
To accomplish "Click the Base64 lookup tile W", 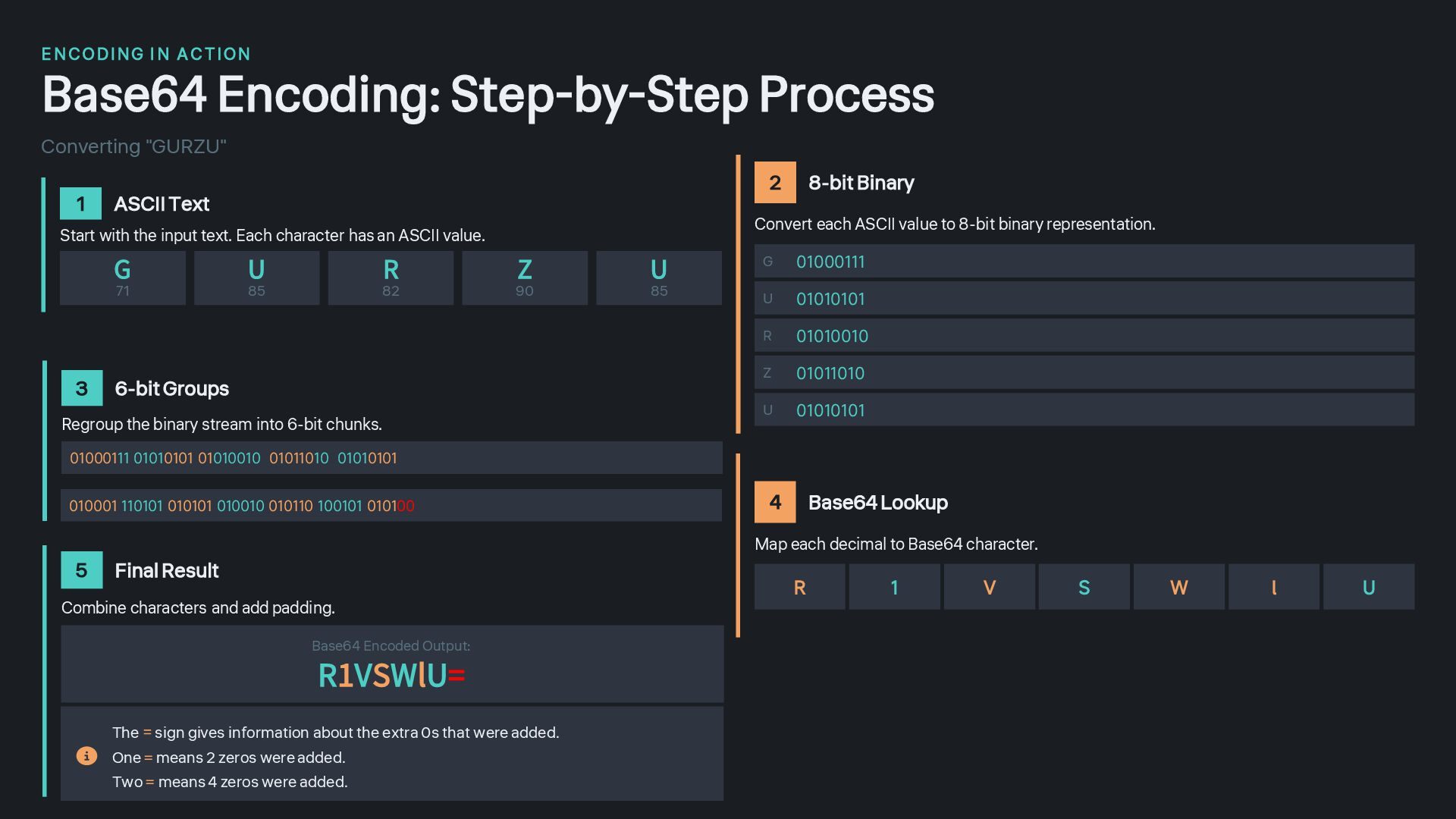I will point(1178,587).
